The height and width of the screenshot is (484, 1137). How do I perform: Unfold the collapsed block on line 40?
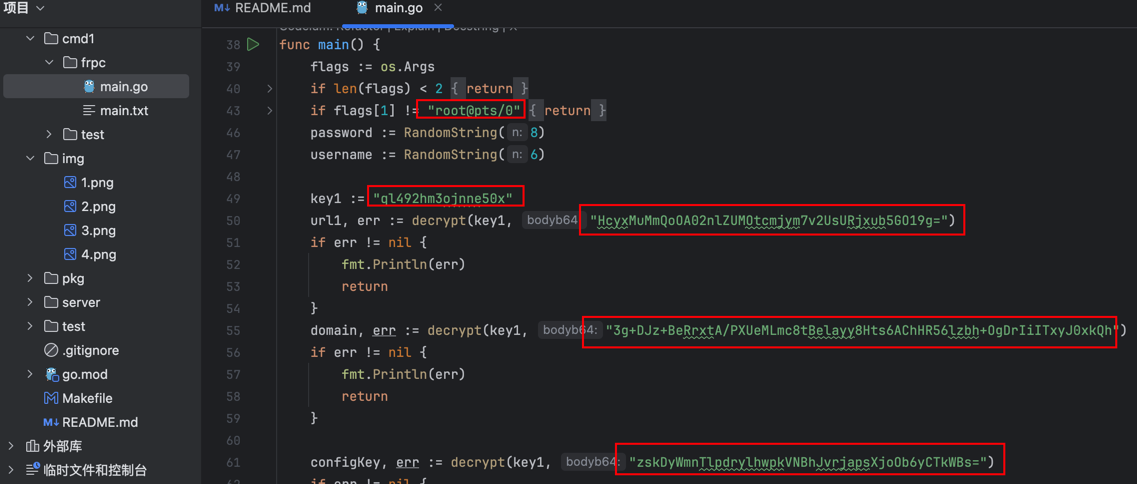pos(270,89)
